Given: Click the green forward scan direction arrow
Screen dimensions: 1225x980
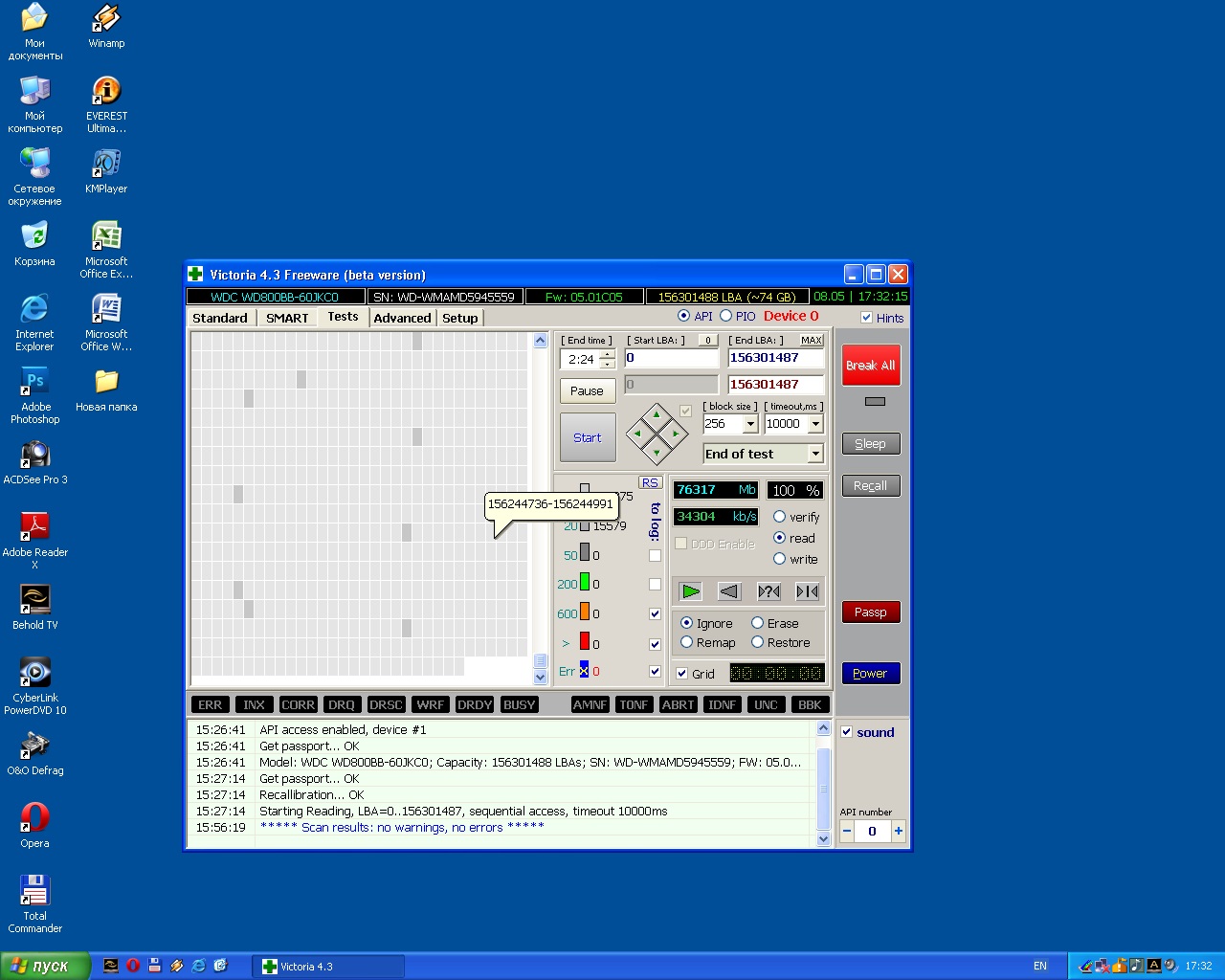Looking at the screenshot, I should 690,591.
